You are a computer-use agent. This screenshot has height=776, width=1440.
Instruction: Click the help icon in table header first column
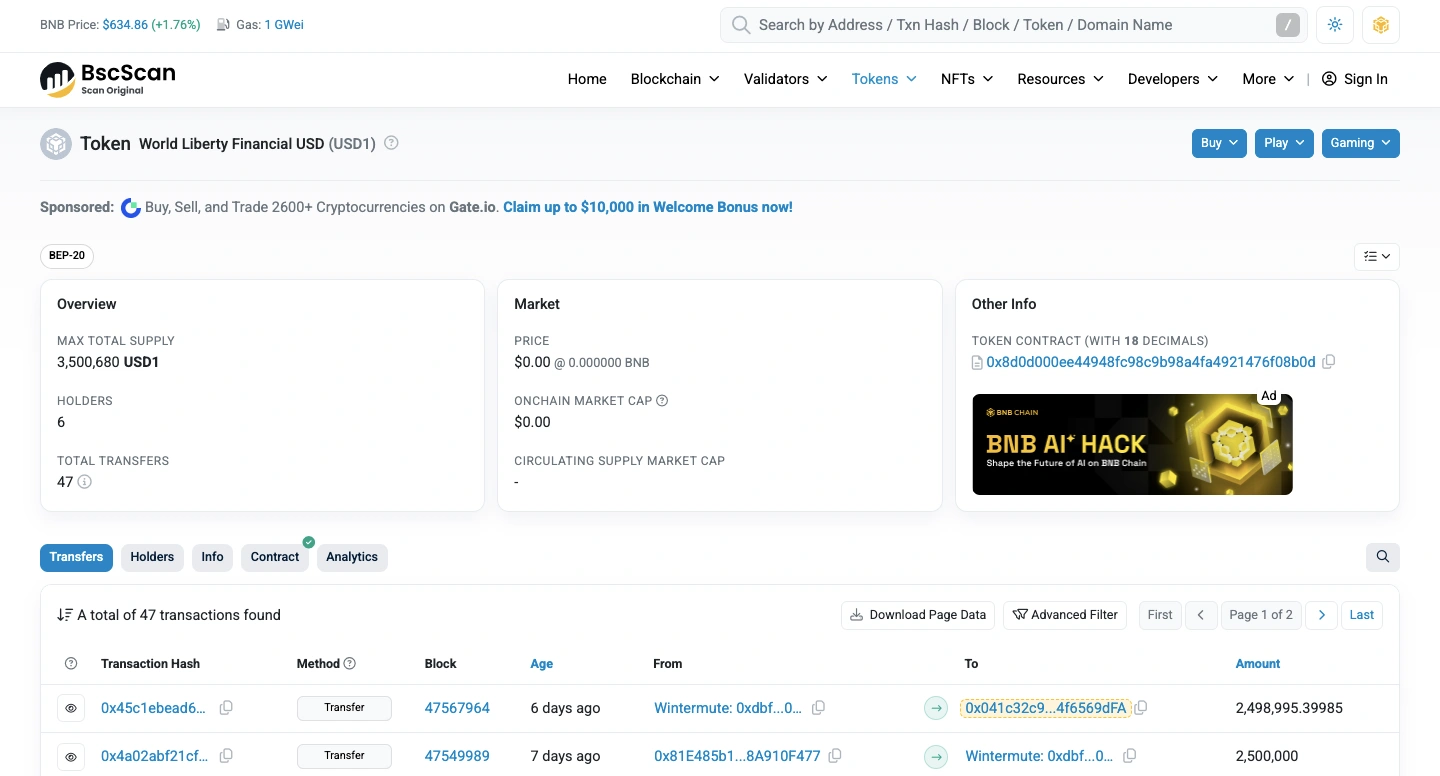pyautogui.click(x=71, y=664)
